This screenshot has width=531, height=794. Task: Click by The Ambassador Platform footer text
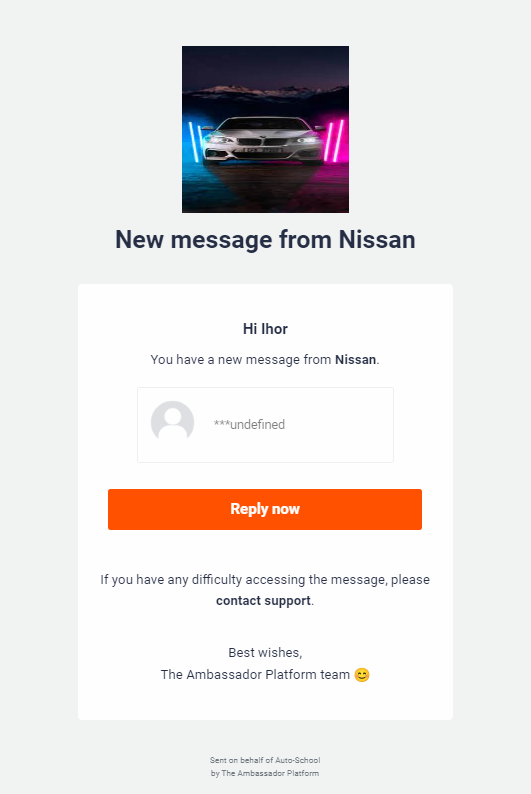(x=265, y=773)
